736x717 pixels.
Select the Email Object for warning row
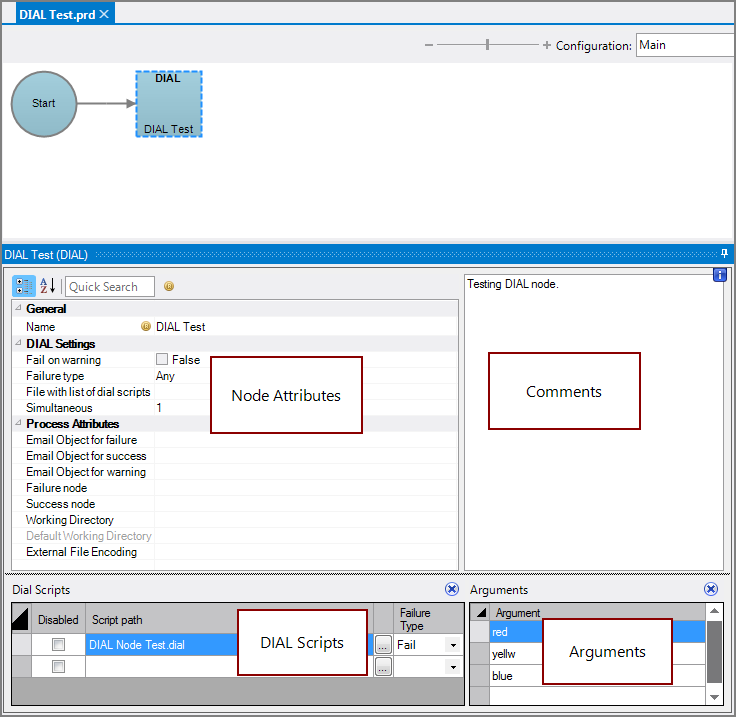(235, 472)
